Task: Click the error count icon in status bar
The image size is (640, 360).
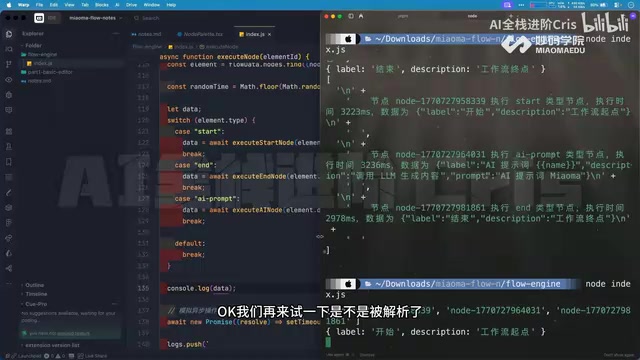Action: click(47, 356)
